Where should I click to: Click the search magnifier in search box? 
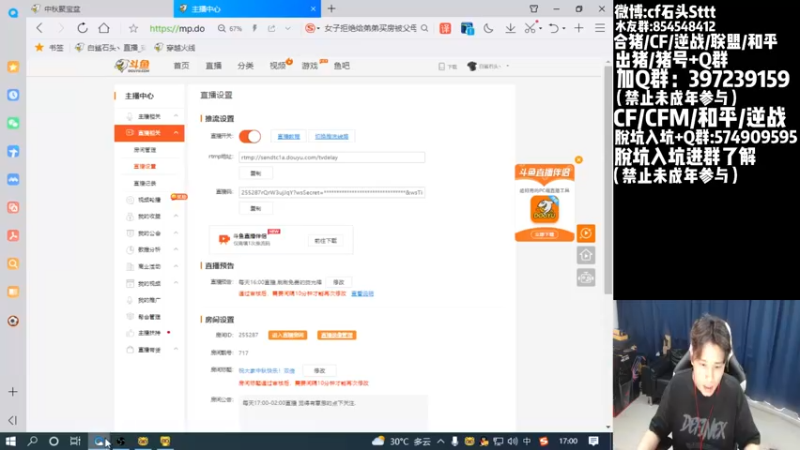pos(424,29)
